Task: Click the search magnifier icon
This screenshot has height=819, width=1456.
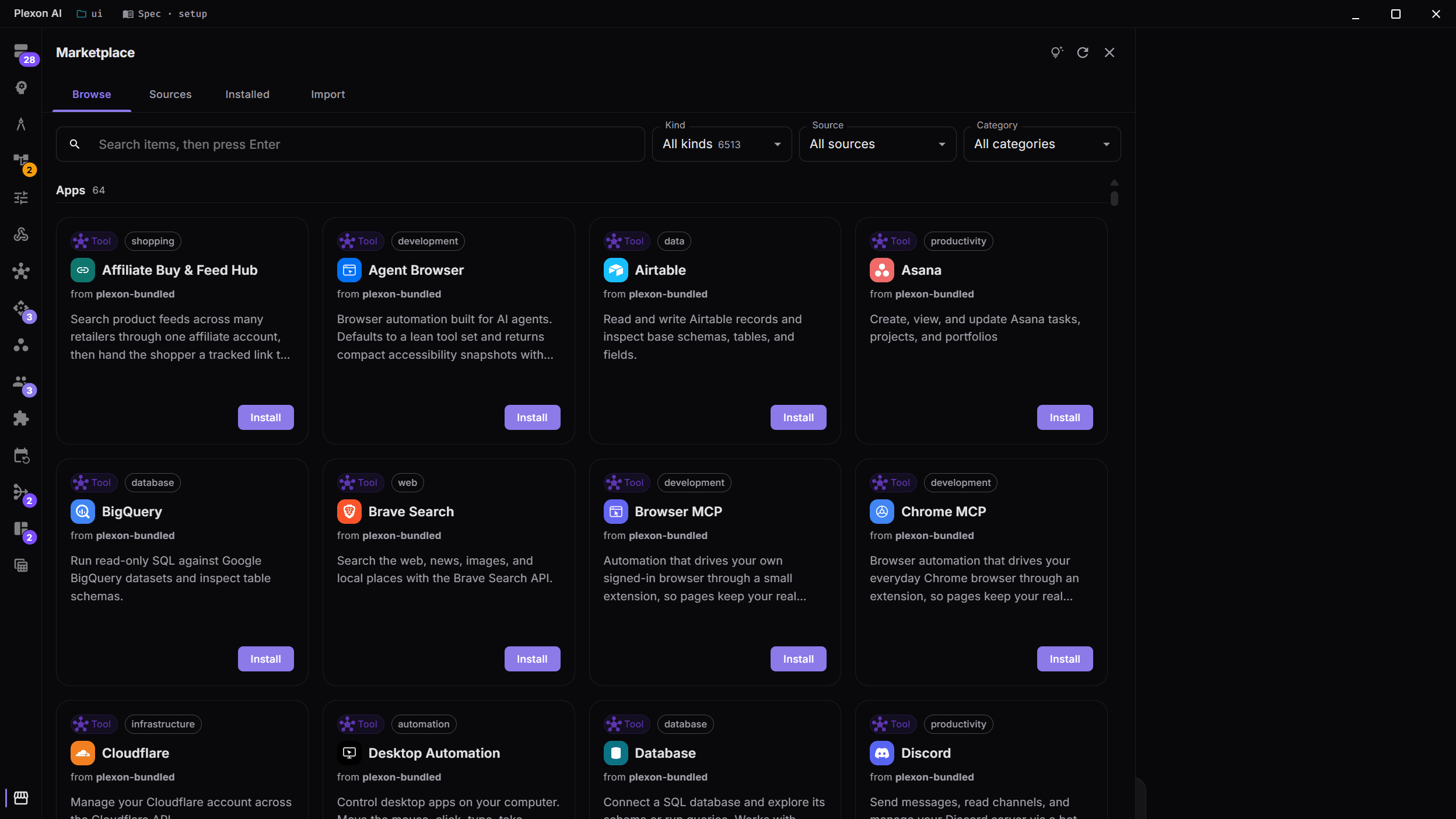Action: [x=75, y=144]
